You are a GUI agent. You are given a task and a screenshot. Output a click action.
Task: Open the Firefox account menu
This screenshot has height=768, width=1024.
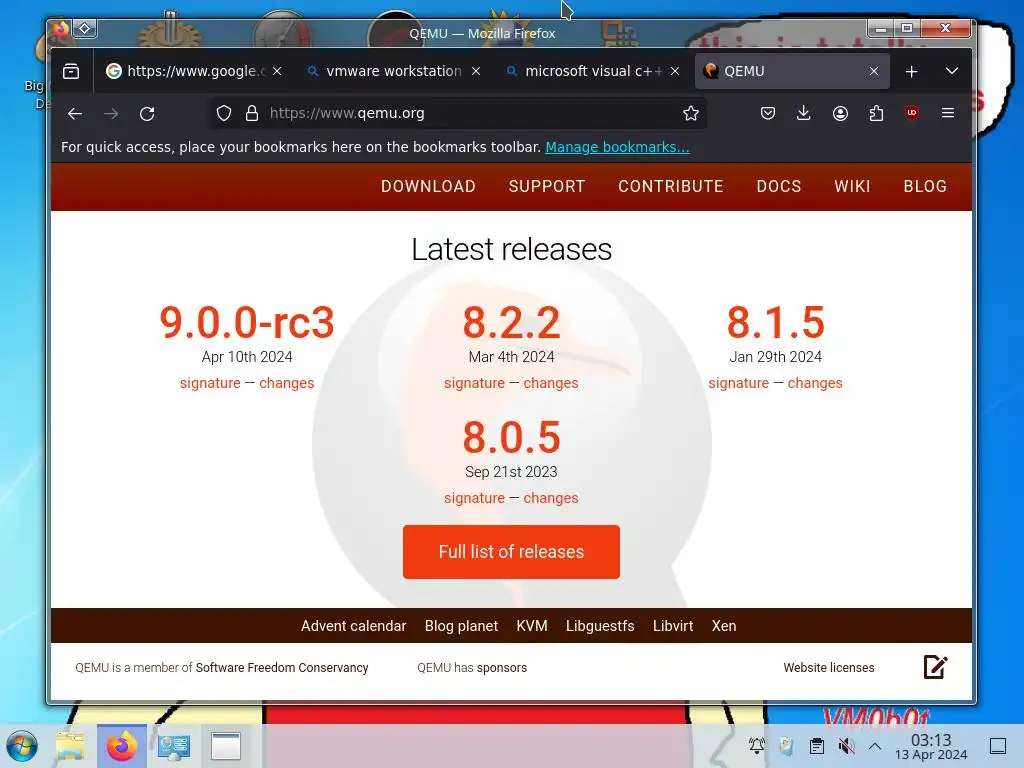(x=840, y=114)
